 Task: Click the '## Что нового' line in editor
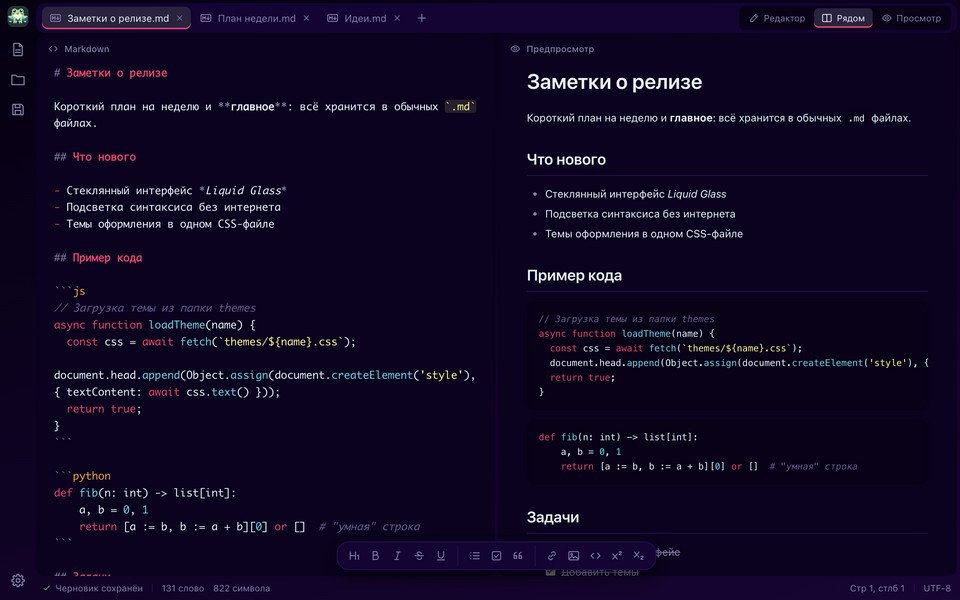pos(95,157)
